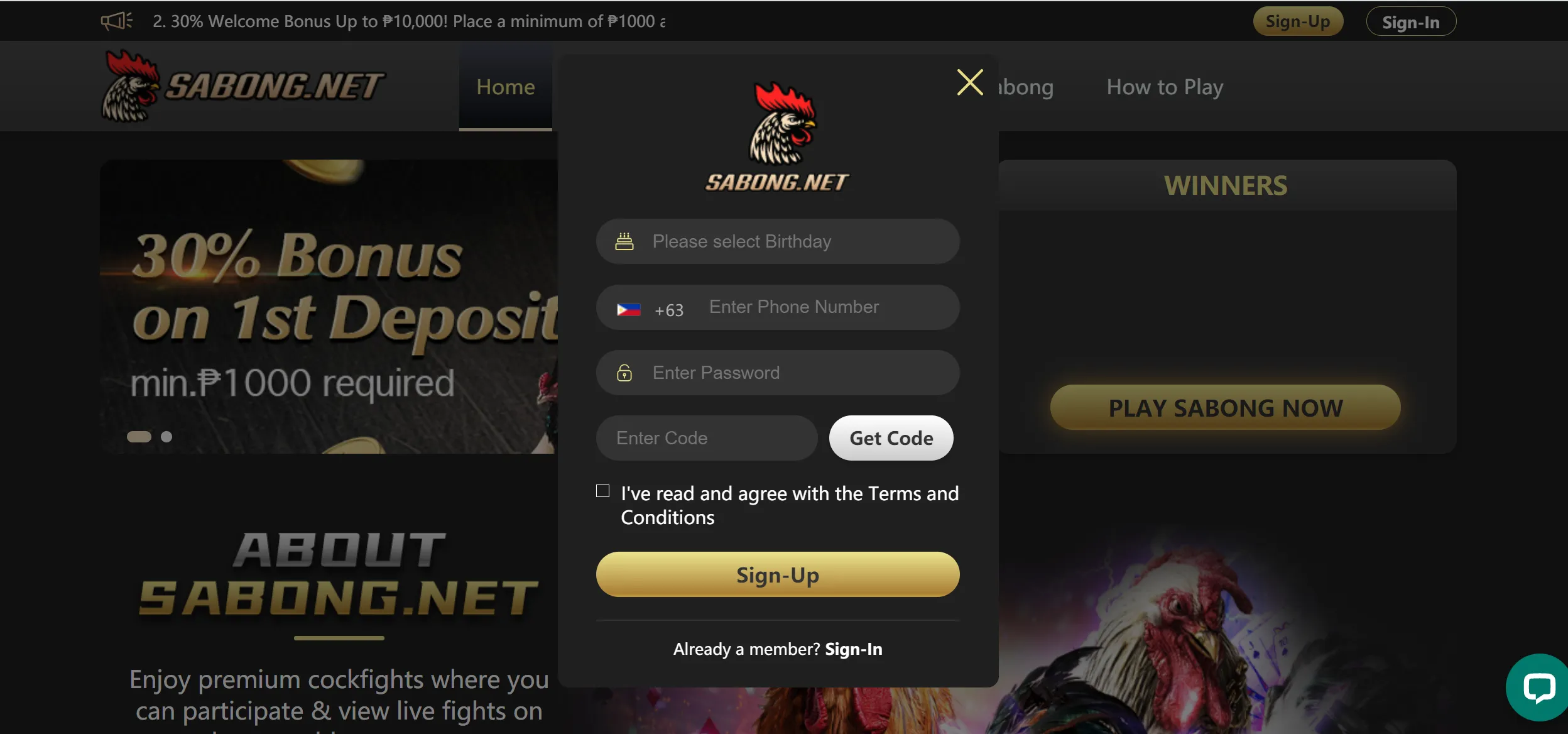Image resolution: width=1568 pixels, height=734 pixels.
Task: Select the phone country code +63 dropdown
Action: tap(648, 307)
